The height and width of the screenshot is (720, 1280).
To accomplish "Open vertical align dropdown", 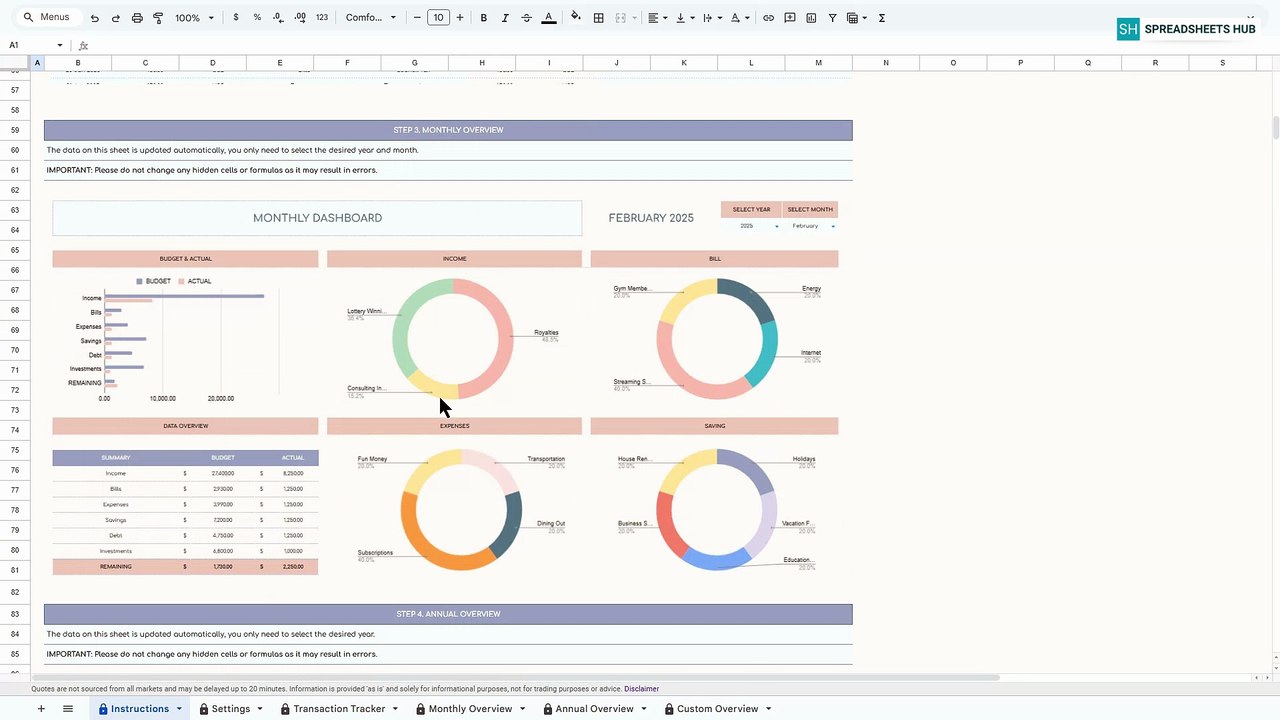I will click(x=684, y=18).
